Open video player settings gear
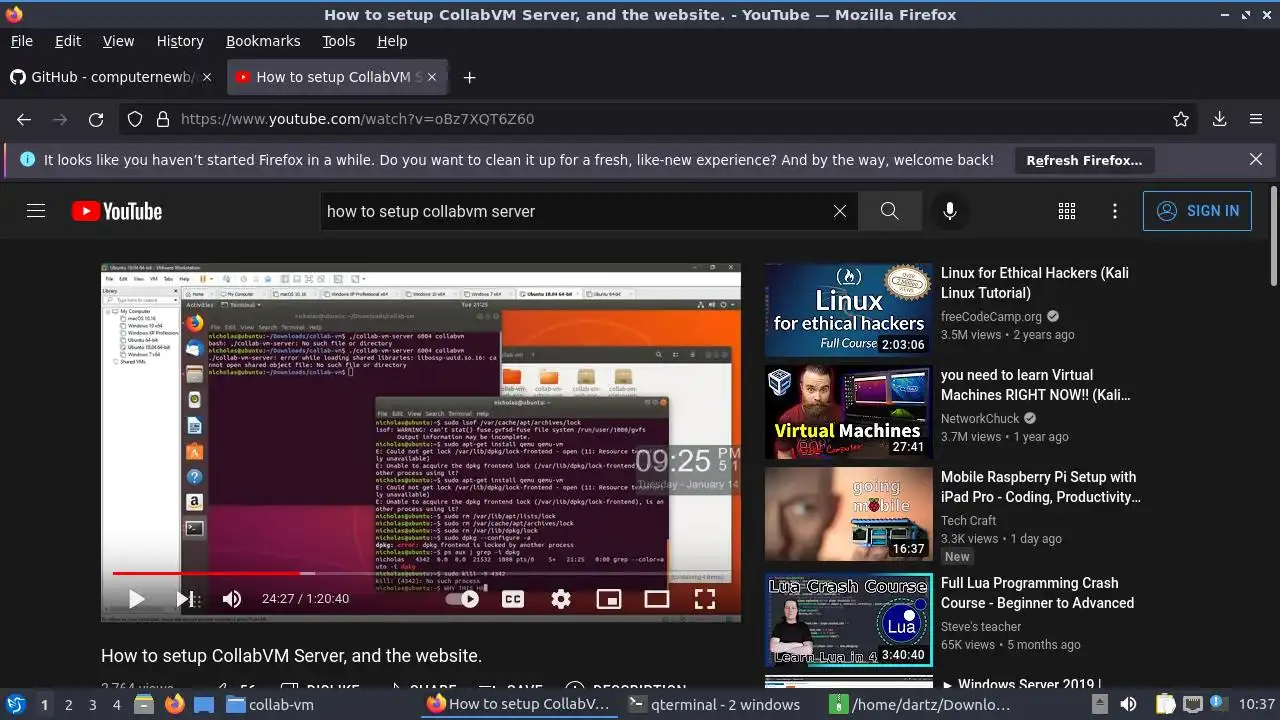 pos(561,599)
